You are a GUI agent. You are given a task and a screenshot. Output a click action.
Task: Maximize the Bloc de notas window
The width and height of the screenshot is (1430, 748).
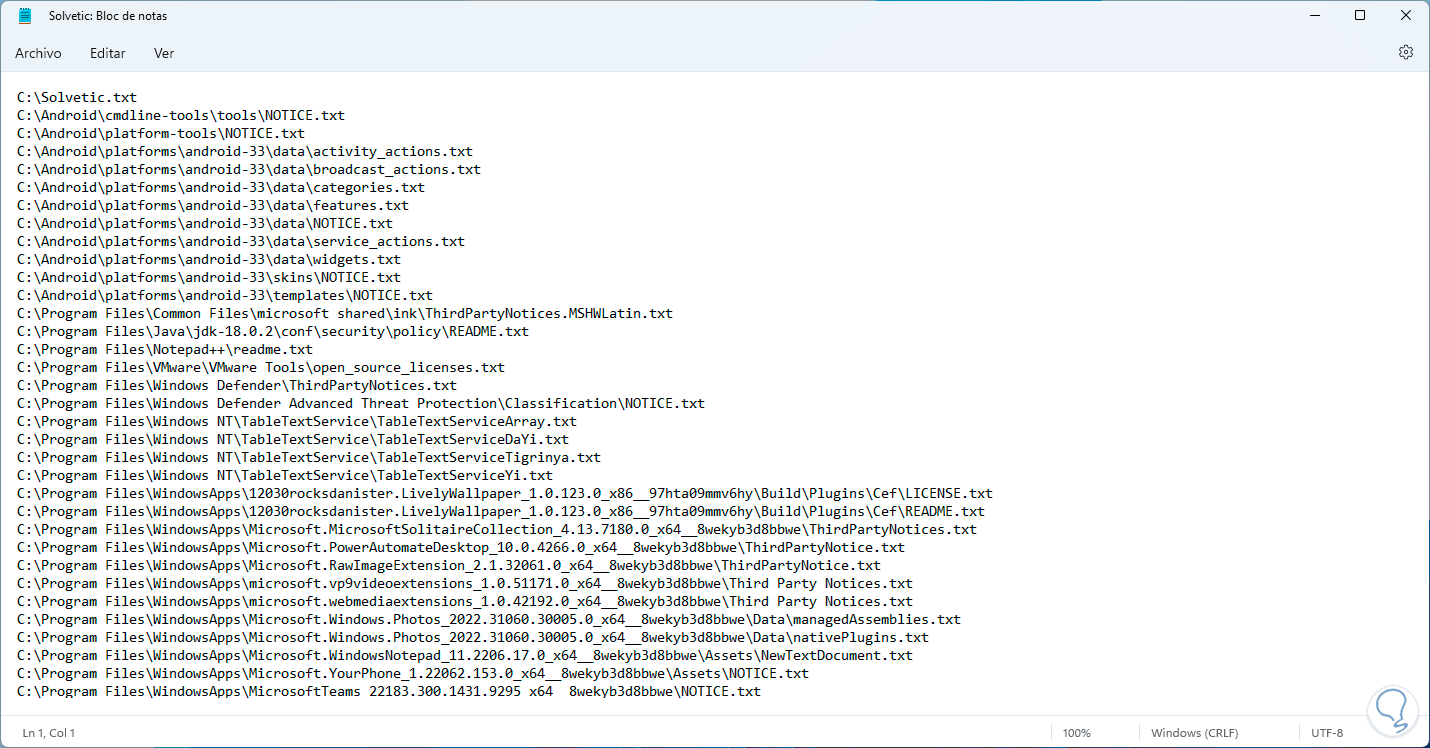(1360, 16)
